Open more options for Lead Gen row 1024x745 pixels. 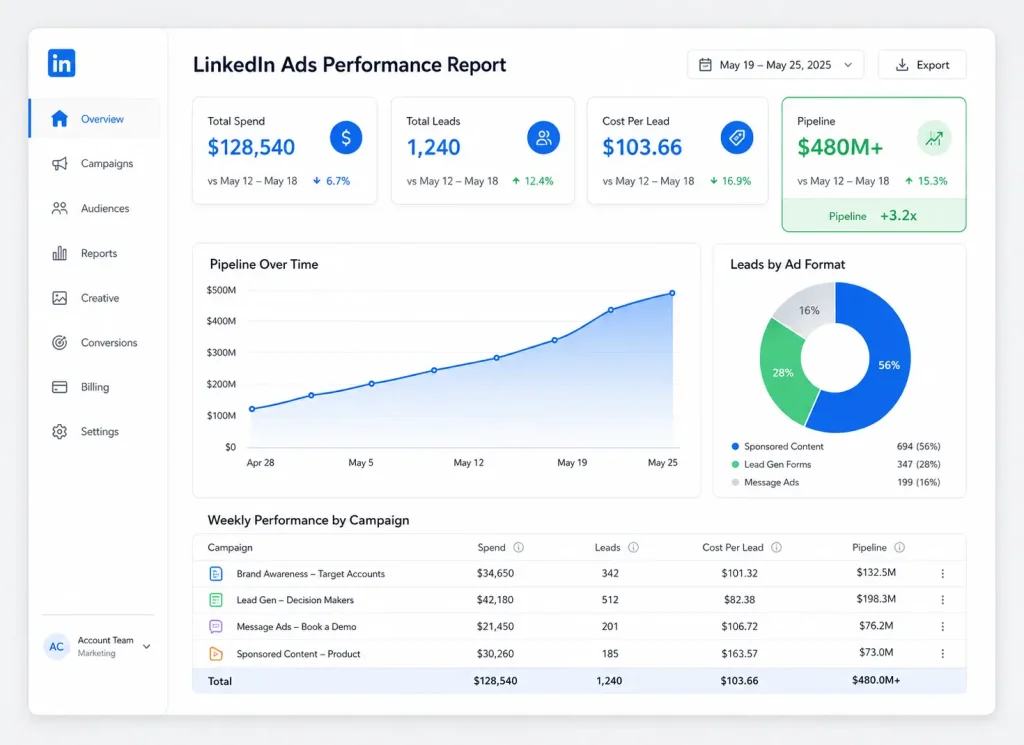(942, 599)
